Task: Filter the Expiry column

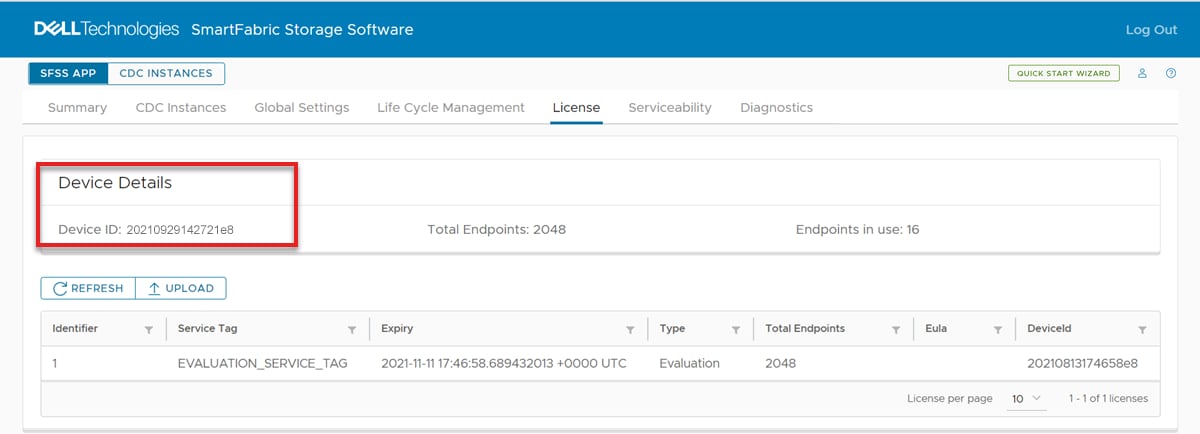Action: [630, 329]
